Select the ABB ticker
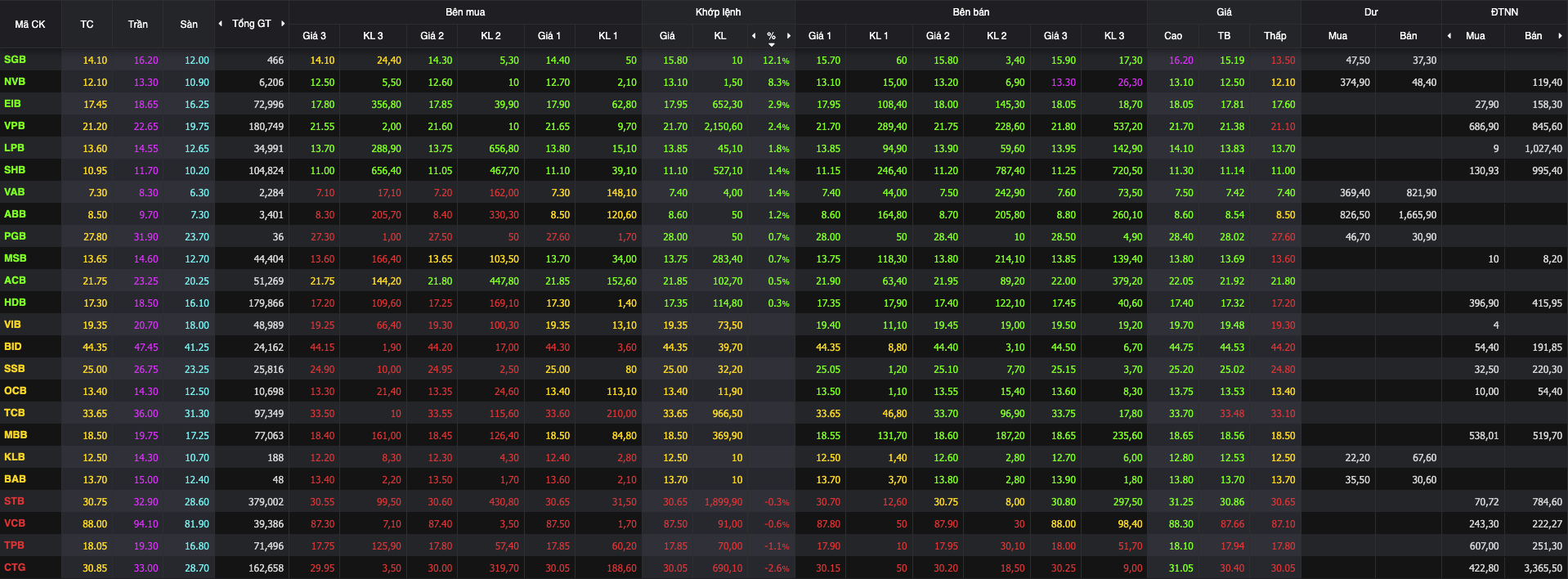Screen dimensions: 1568x579 click(15, 214)
